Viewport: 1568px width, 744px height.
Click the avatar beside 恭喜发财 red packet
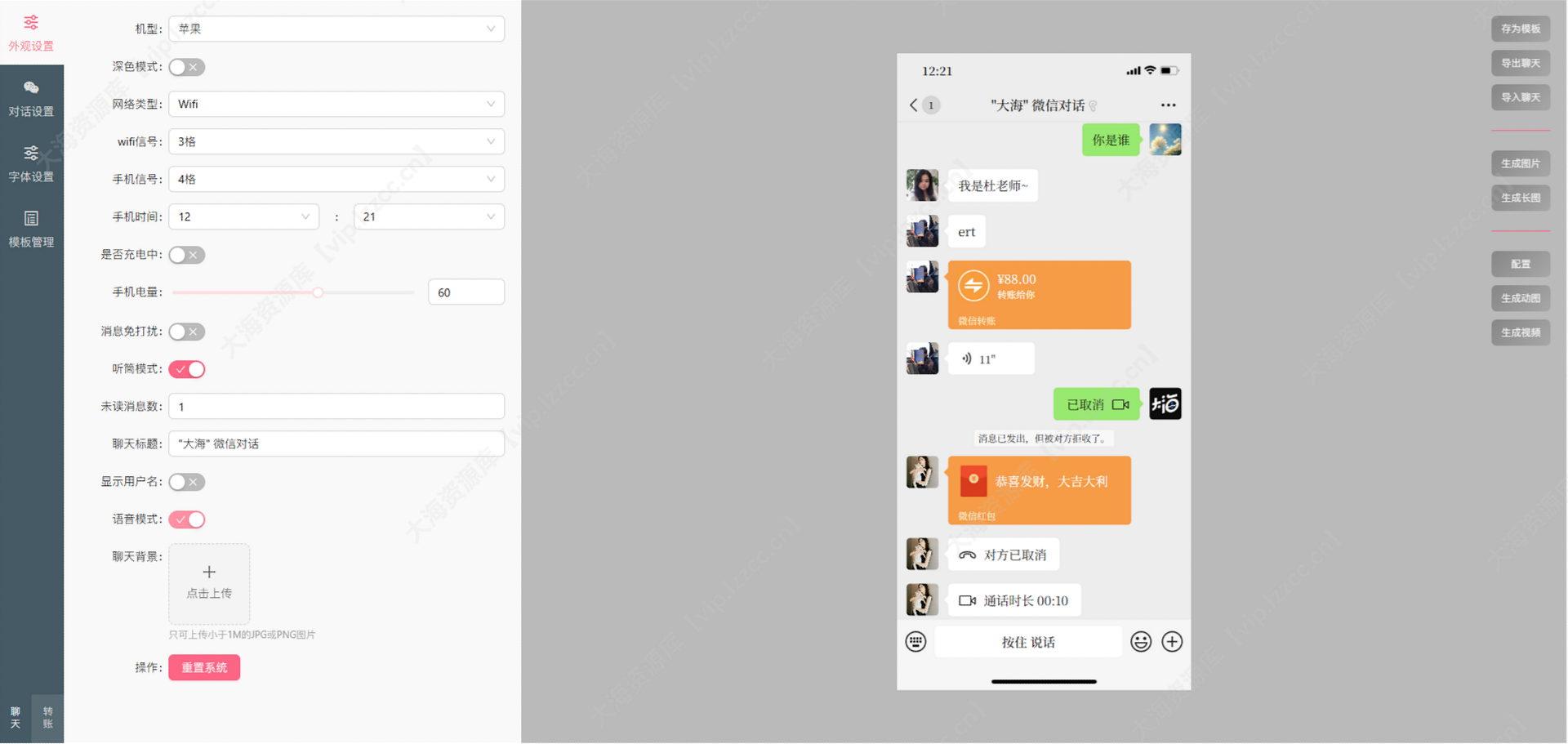[922, 472]
